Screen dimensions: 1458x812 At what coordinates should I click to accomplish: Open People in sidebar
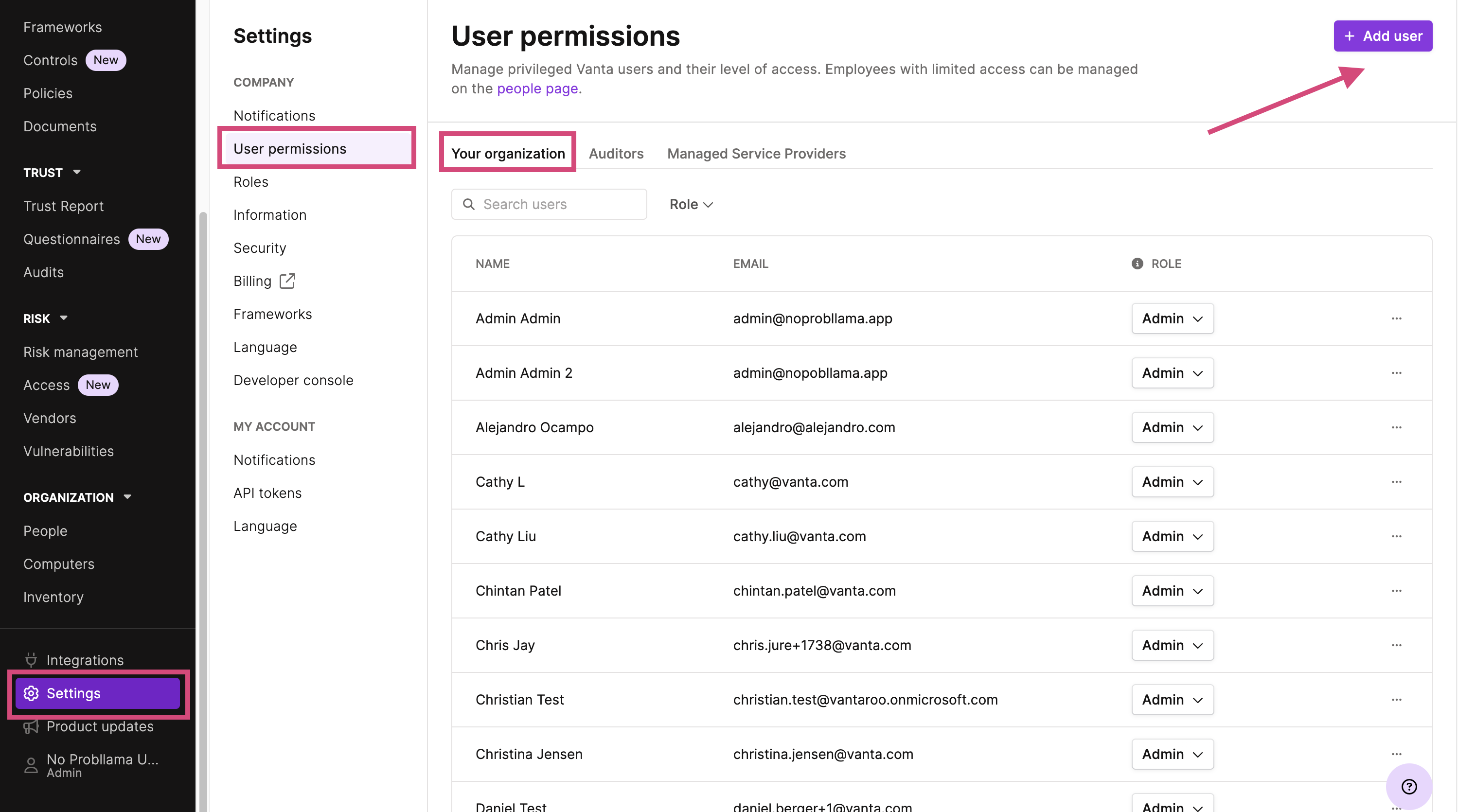45,531
